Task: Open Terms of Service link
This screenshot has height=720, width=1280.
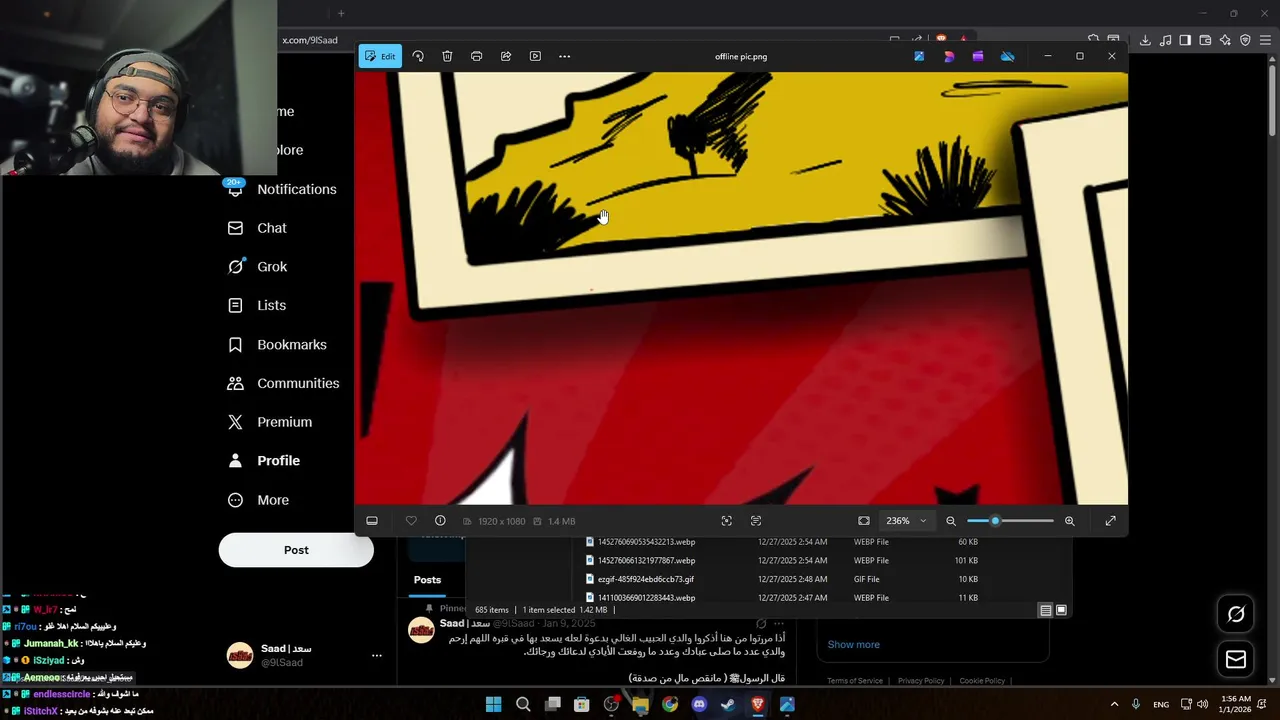Action: point(855,681)
